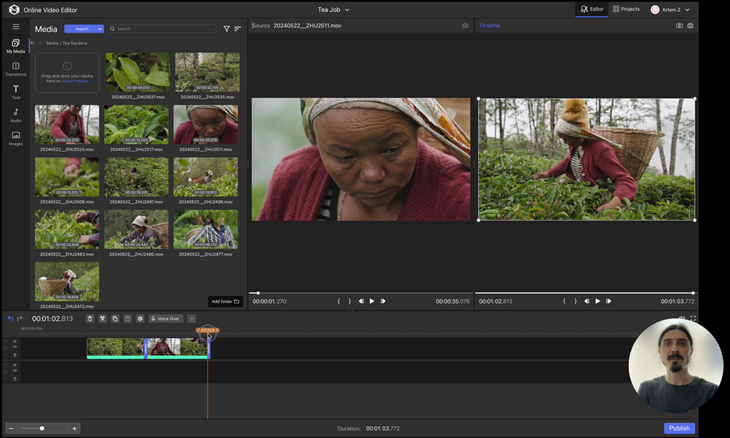Viewport: 730px width, 438px height.
Task: Go back in media folder navigation
Action: coord(33,43)
